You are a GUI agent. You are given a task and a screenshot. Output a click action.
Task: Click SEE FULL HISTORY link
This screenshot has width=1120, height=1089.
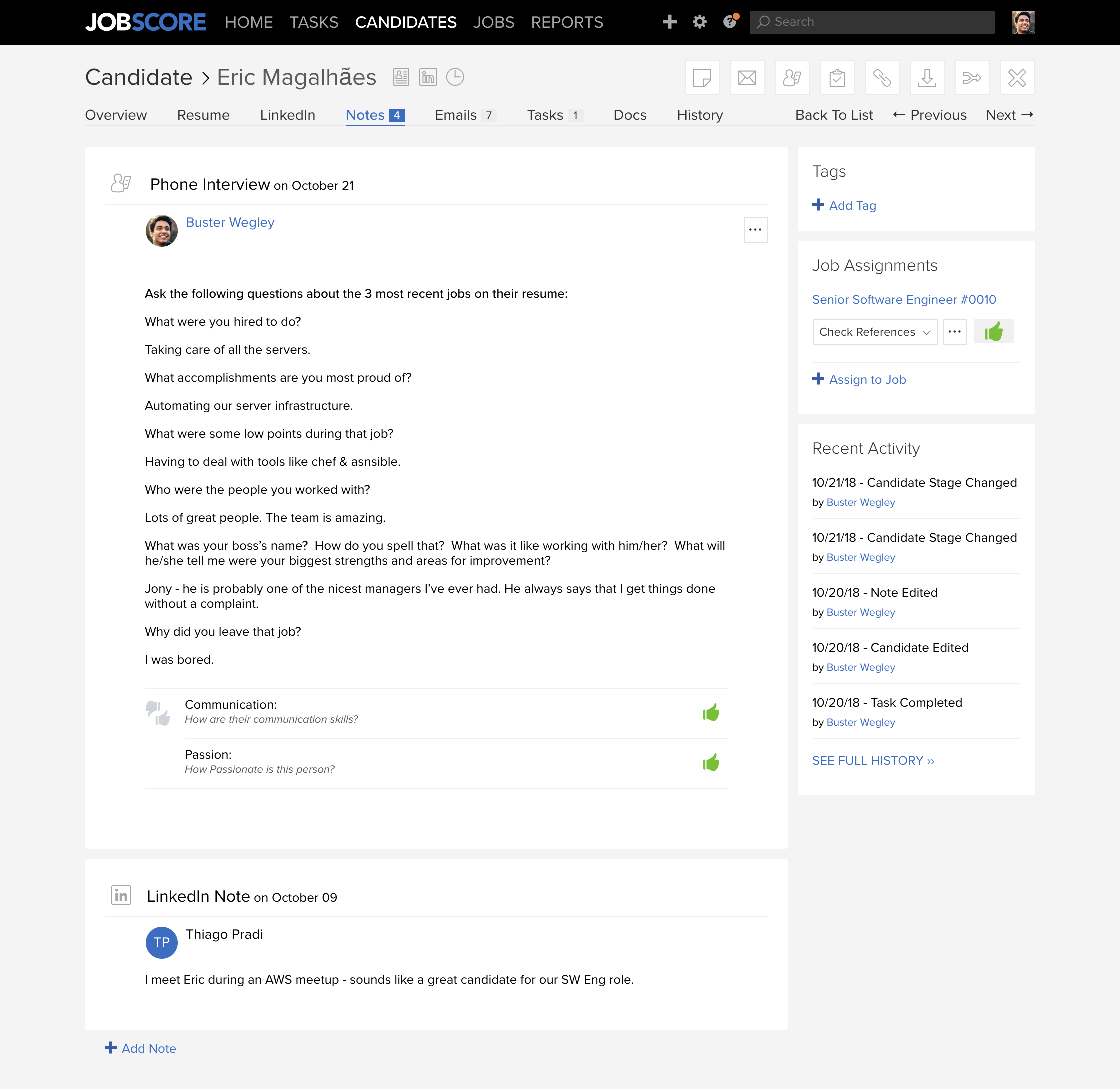(x=873, y=761)
